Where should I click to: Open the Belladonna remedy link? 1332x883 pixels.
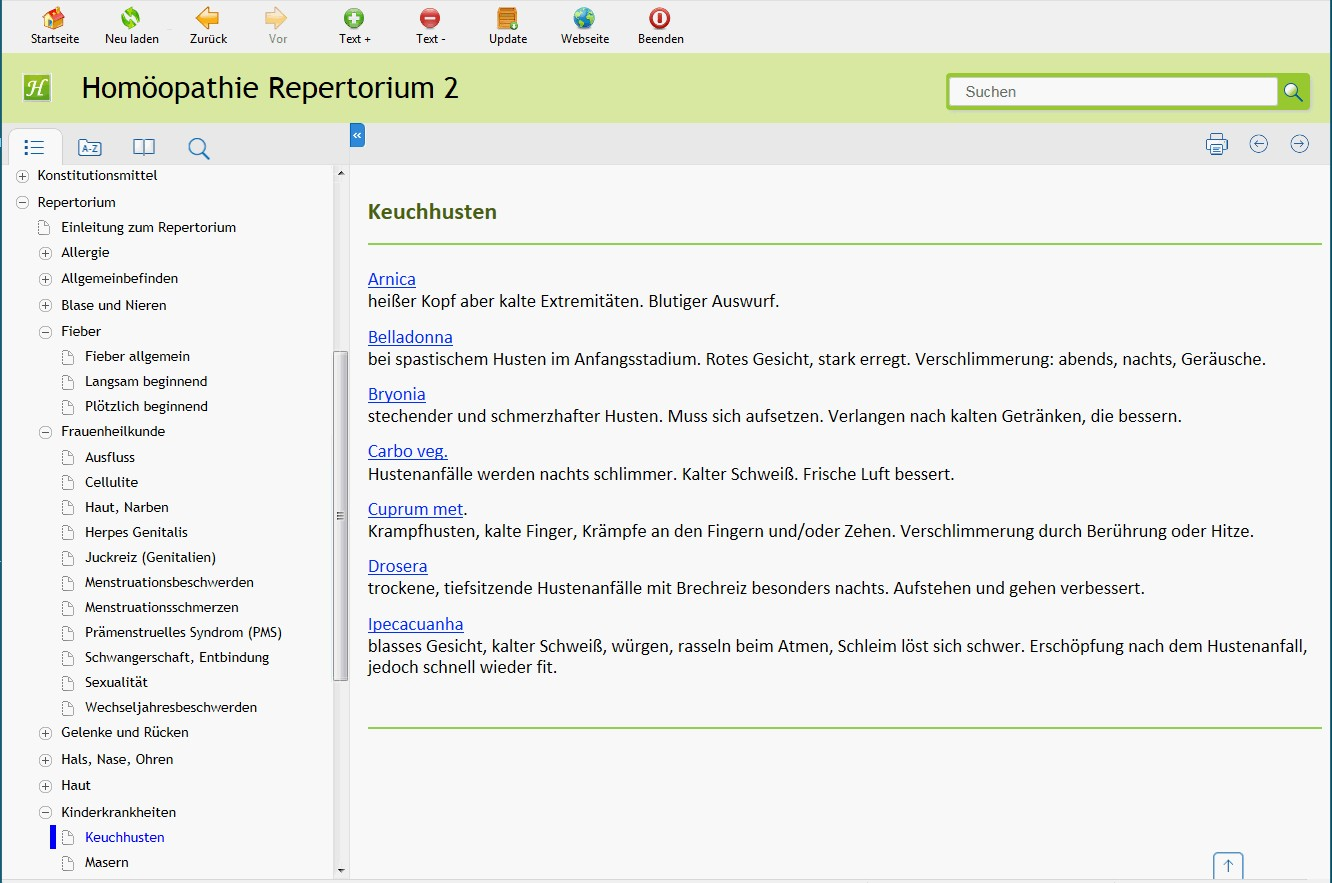(x=410, y=337)
